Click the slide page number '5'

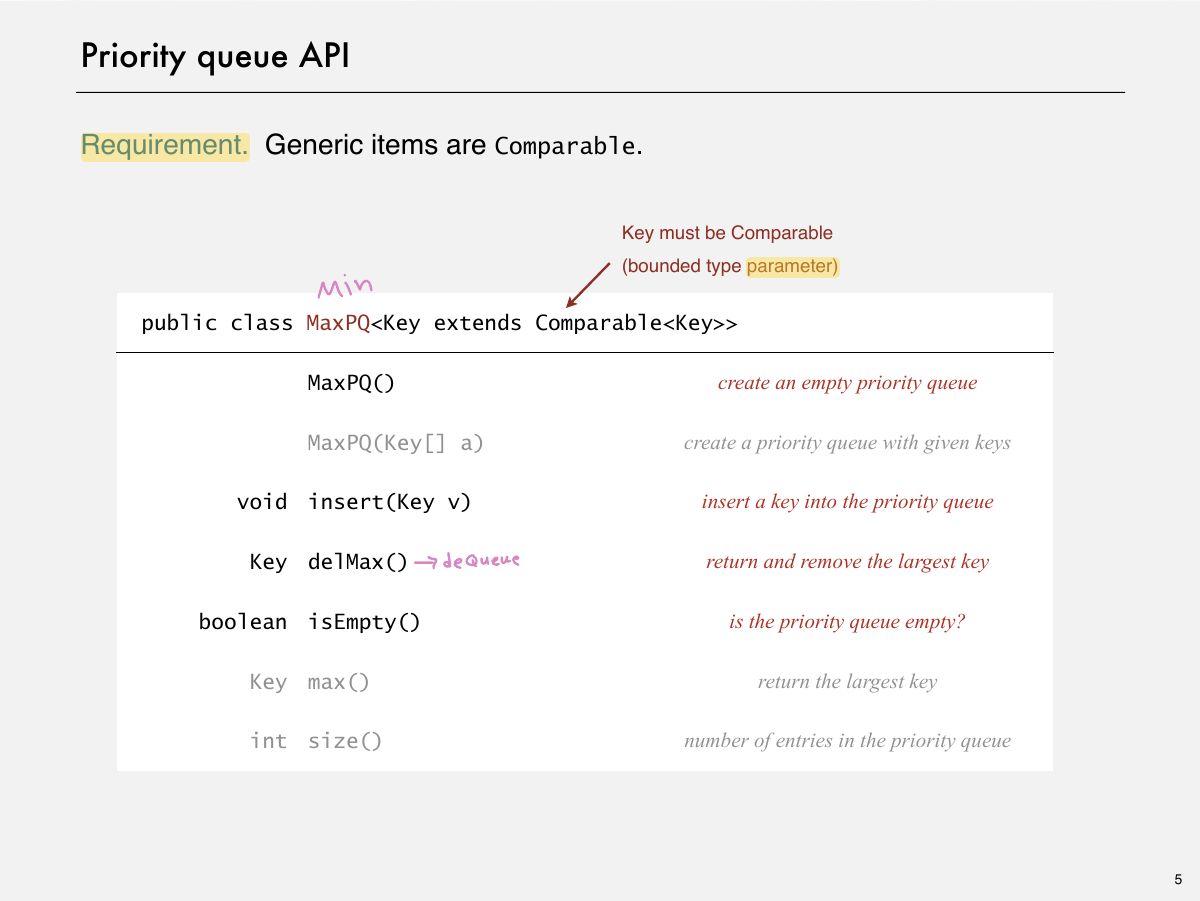(x=1178, y=880)
